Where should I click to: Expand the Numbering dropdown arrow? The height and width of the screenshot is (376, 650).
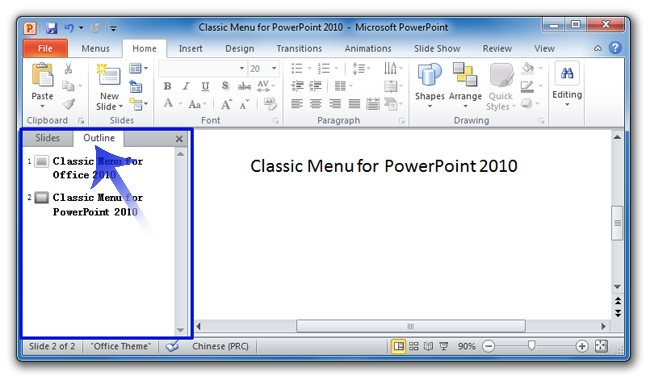(x=336, y=68)
